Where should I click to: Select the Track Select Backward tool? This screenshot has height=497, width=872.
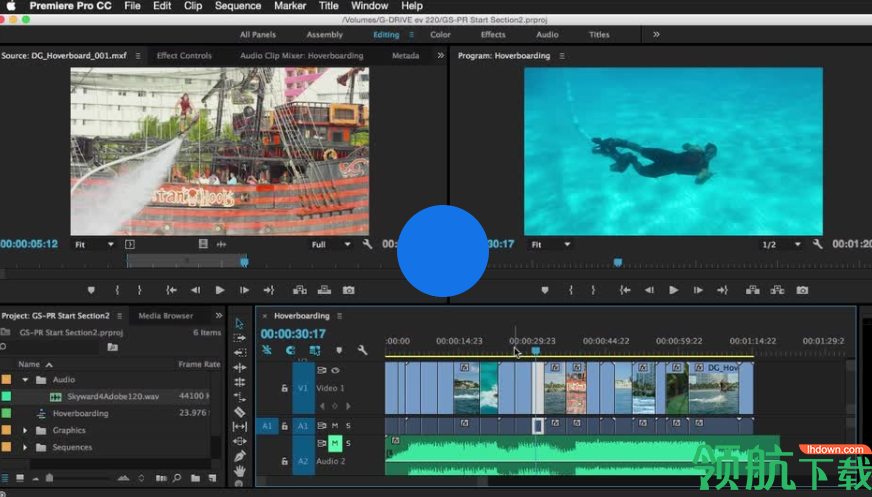click(x=239, y=352)
